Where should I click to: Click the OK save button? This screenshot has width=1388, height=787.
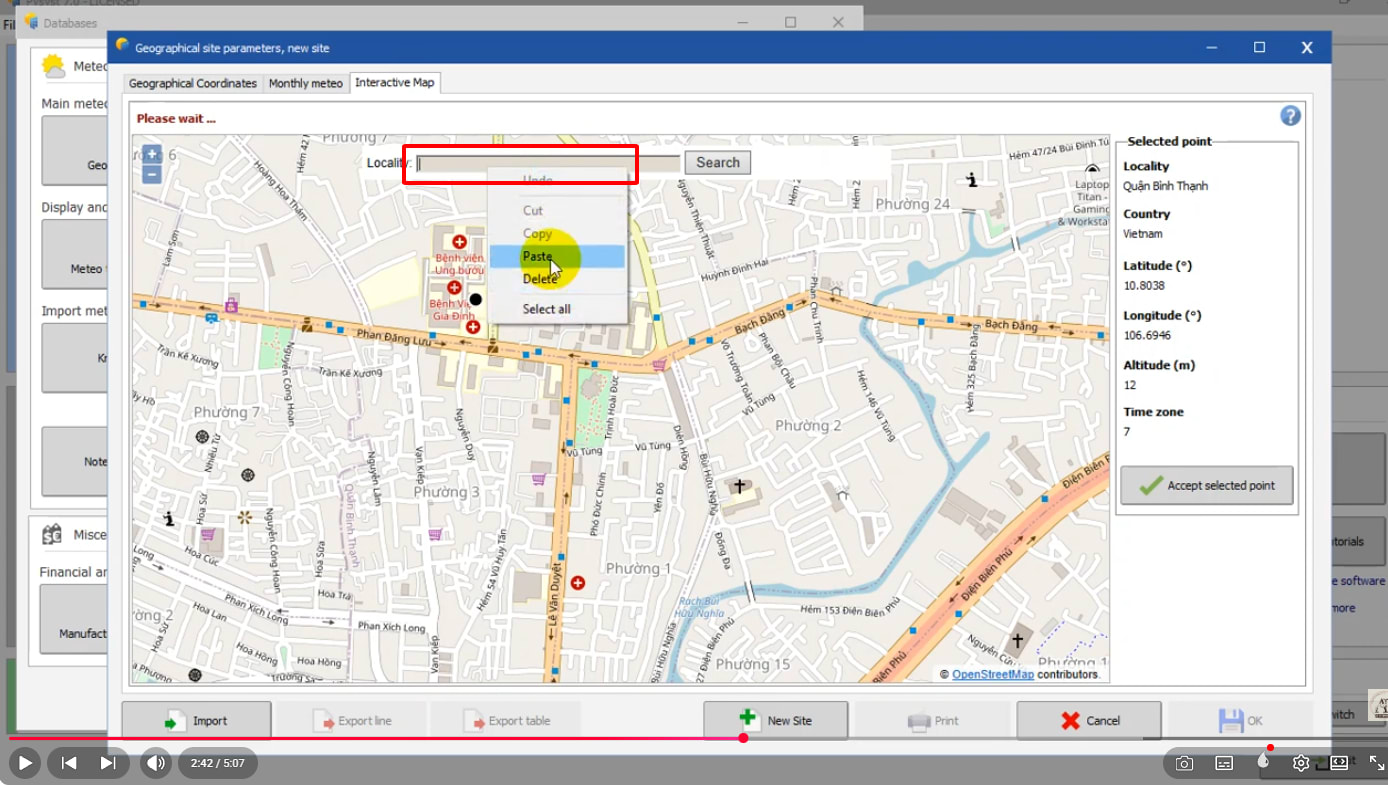(1240, 720)
